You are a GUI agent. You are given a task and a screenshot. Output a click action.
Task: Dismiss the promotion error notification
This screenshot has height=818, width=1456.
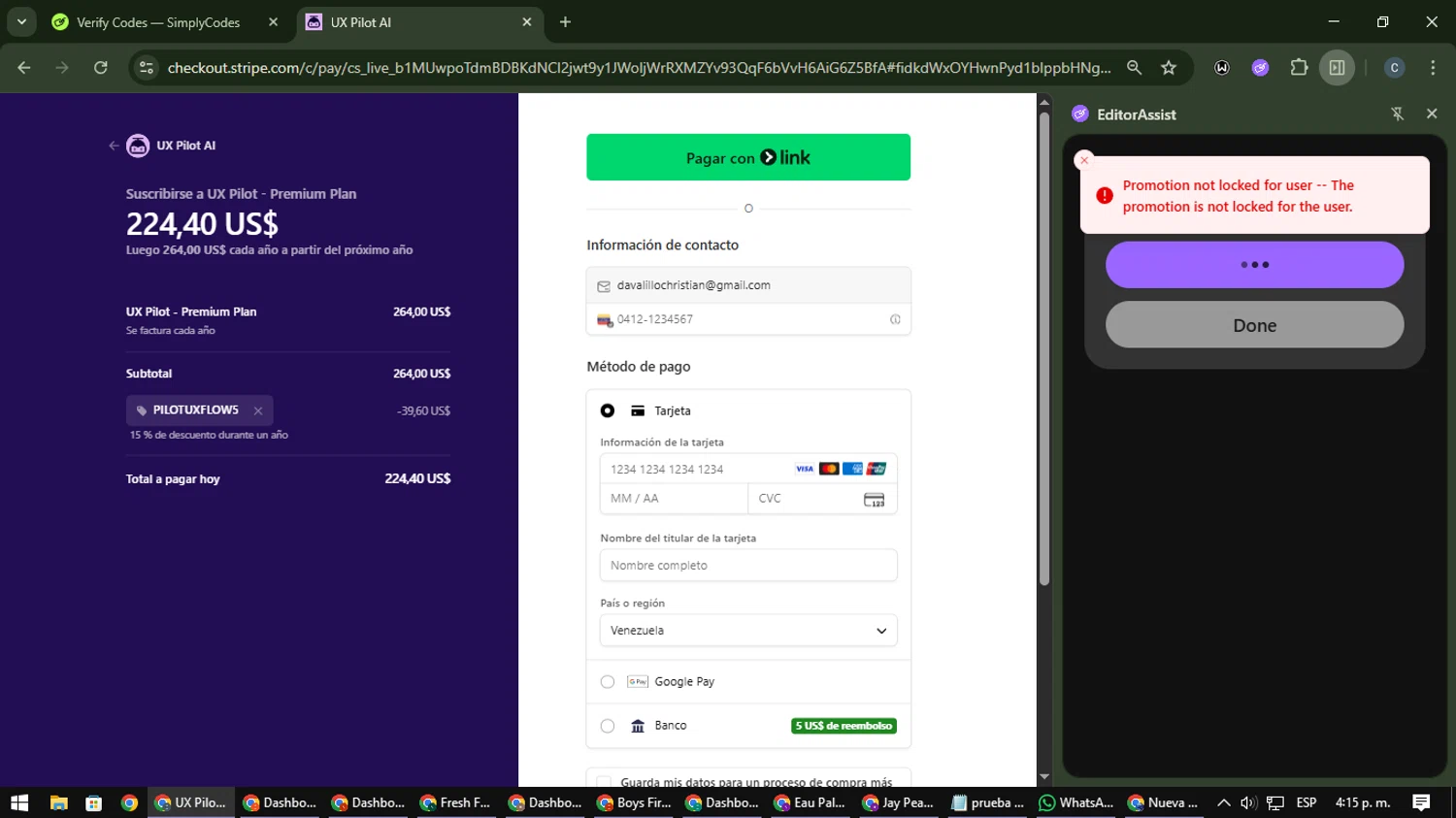1084,160
